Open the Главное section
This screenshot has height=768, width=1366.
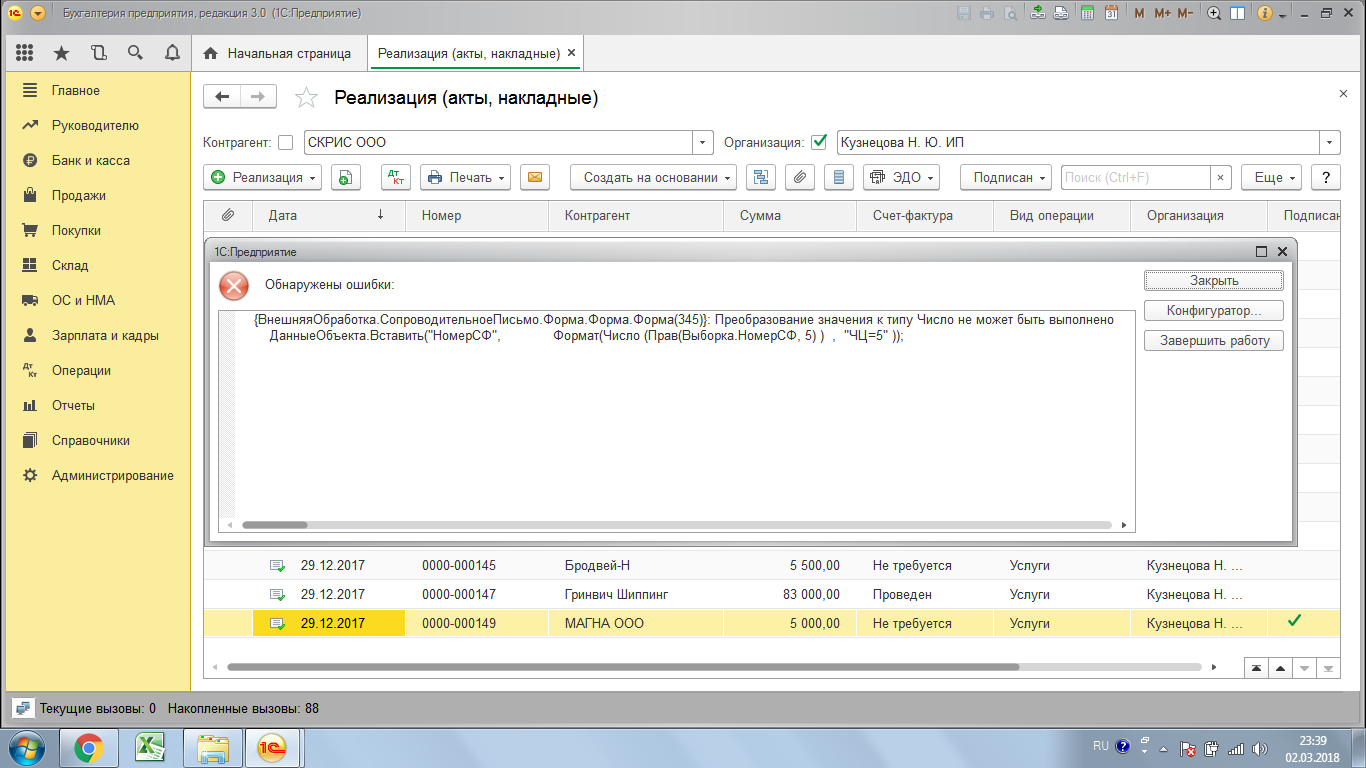click(x=76, y=90)
